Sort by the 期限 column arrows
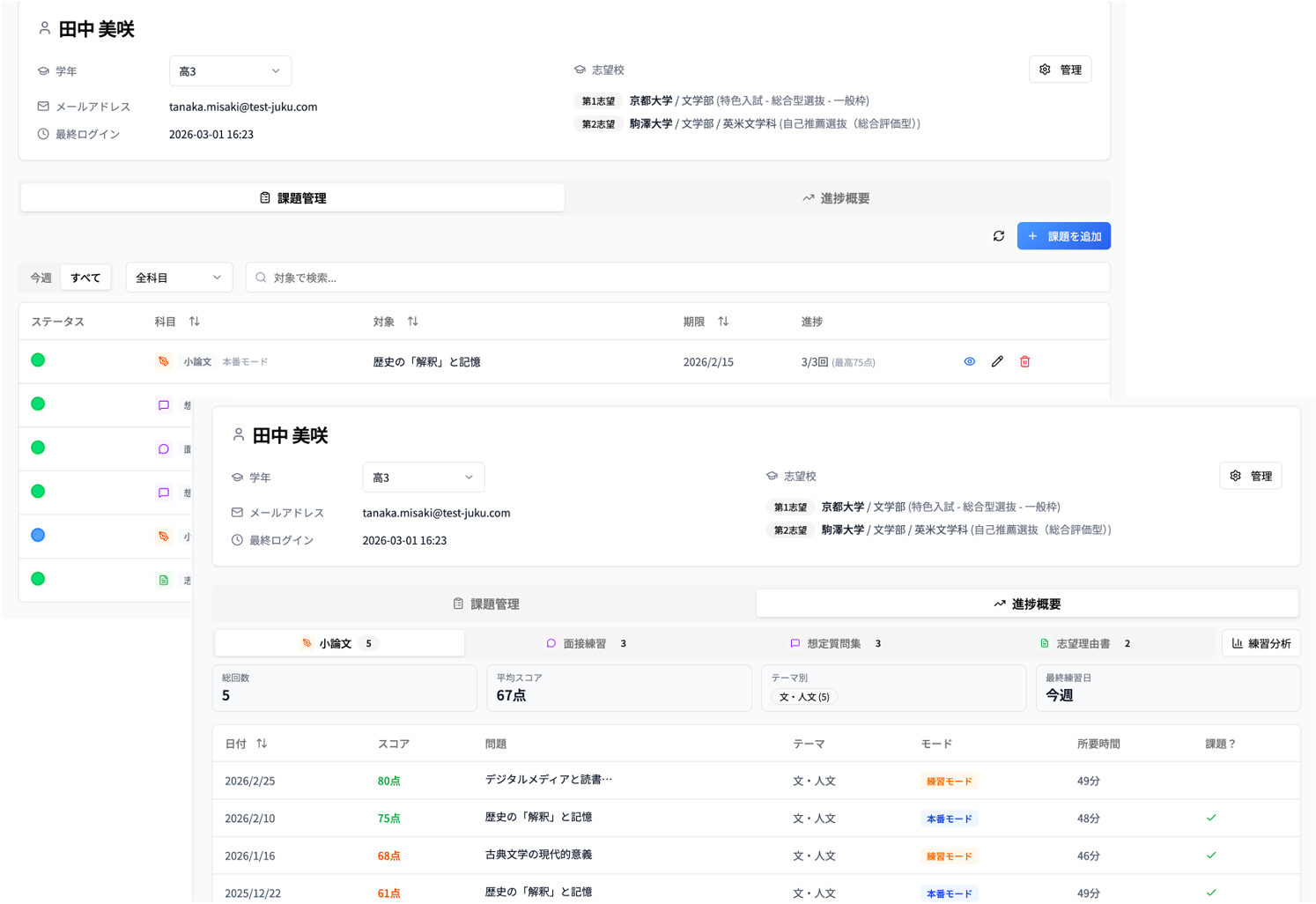This screenshot has width=1316, height=904. tap(723, 322)
